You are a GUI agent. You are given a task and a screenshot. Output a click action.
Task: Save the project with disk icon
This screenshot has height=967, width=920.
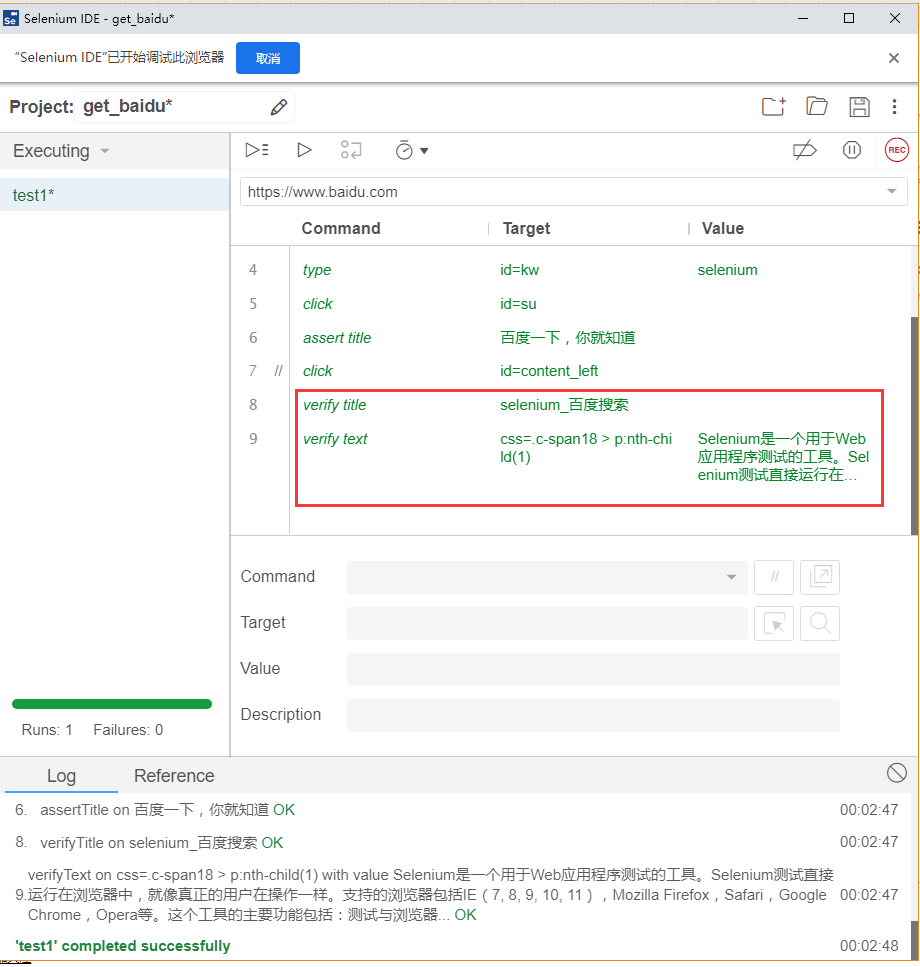[x=860, y=107]
